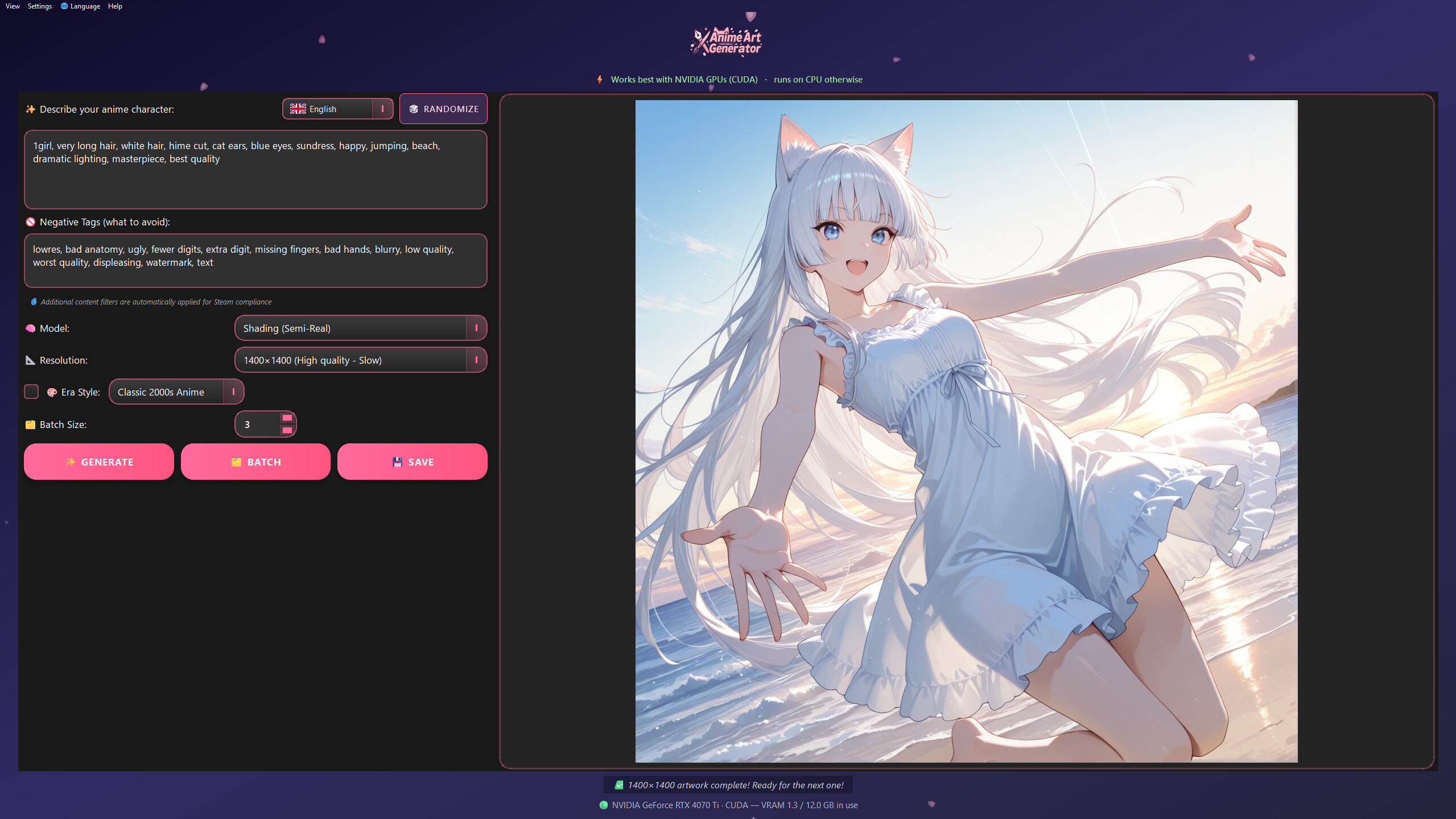Open the Language menu

[x=80, y=6]
